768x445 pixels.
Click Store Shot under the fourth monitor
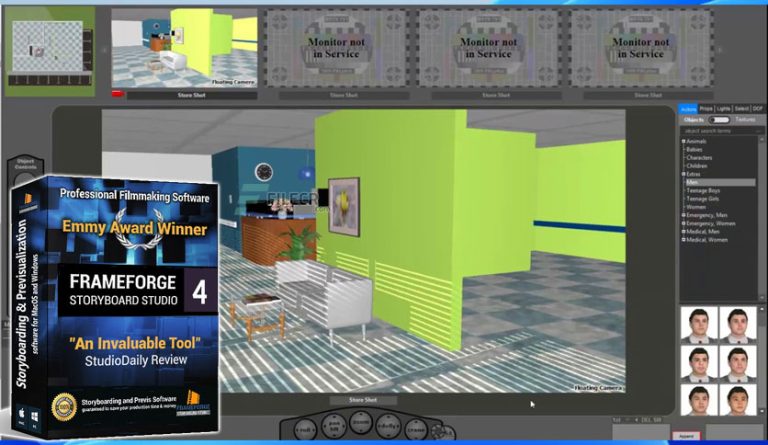(648, 95)
